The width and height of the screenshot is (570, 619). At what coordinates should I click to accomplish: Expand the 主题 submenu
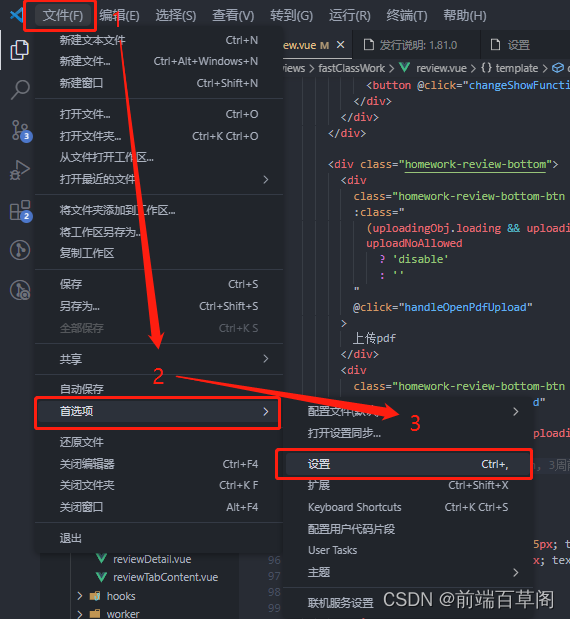(408, 572)
